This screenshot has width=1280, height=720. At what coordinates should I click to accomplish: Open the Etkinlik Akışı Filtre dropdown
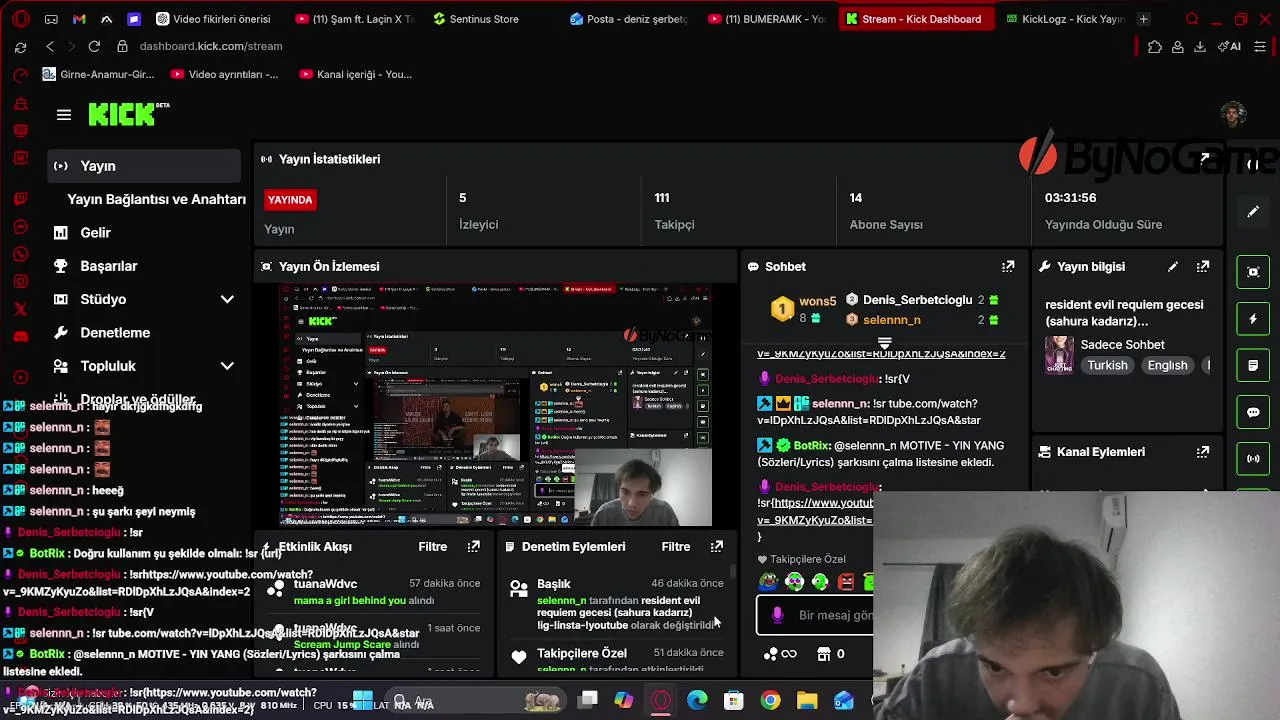point(433,547)
